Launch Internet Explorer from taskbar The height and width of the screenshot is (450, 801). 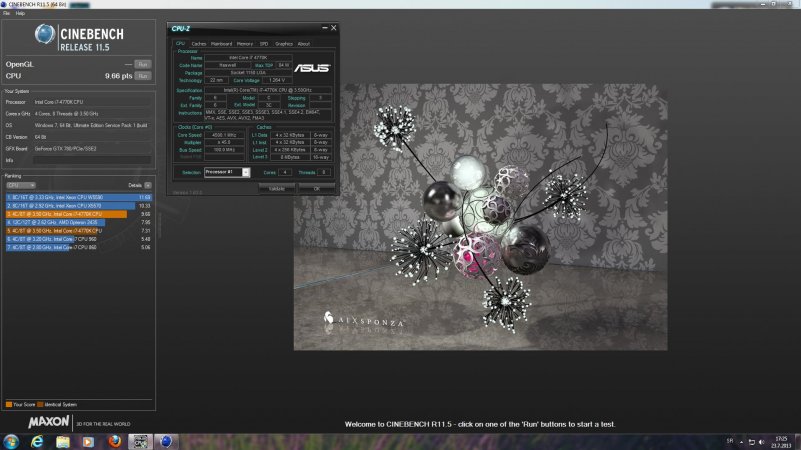click(37, 442)
